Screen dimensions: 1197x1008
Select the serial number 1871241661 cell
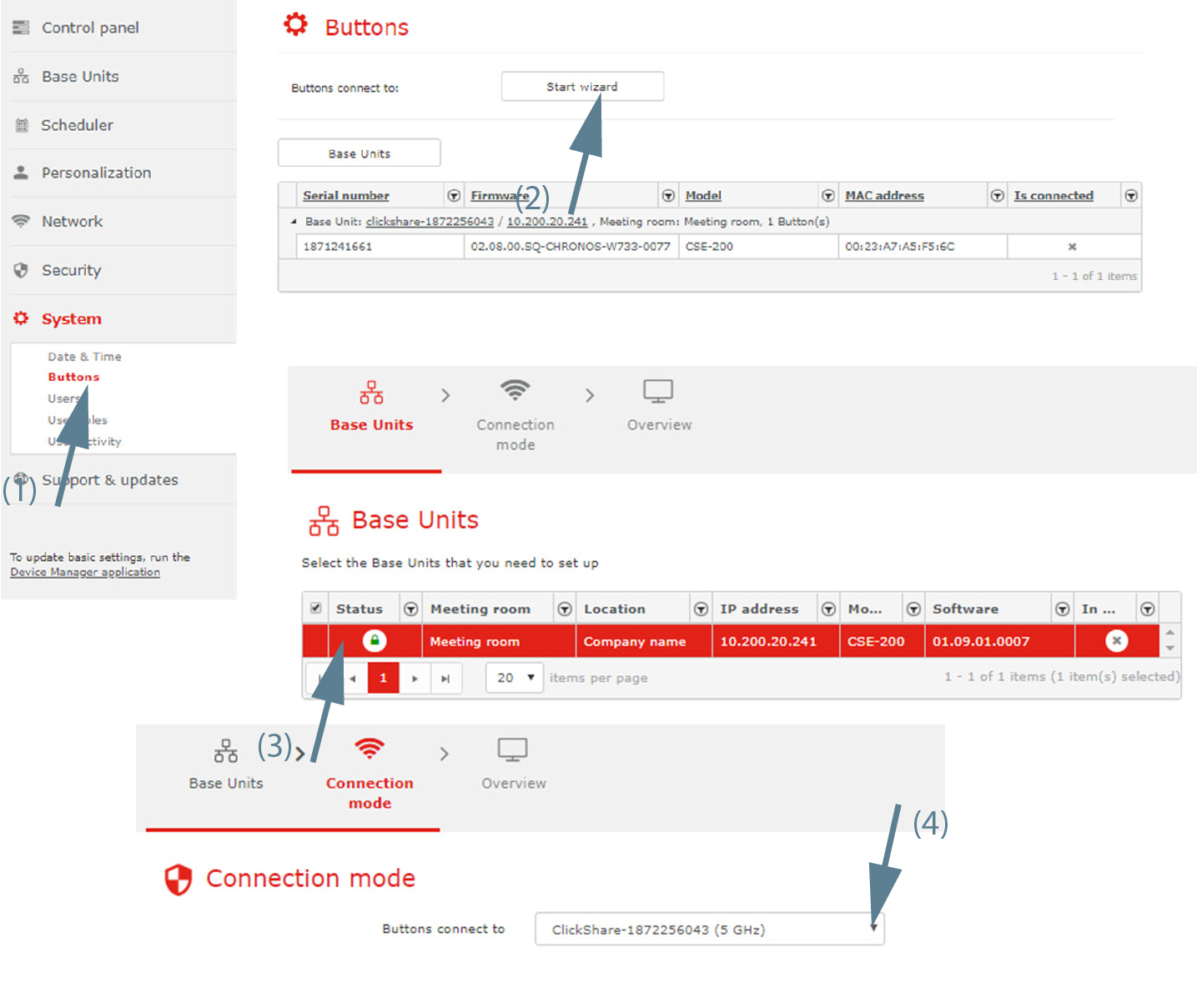pyautogui.click(x=380, y=247)
